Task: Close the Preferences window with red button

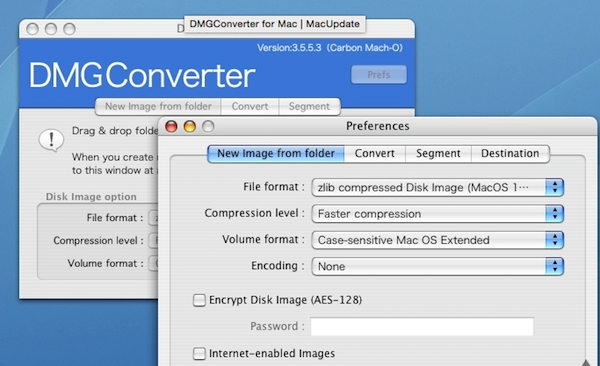Action: pos(171,126)
